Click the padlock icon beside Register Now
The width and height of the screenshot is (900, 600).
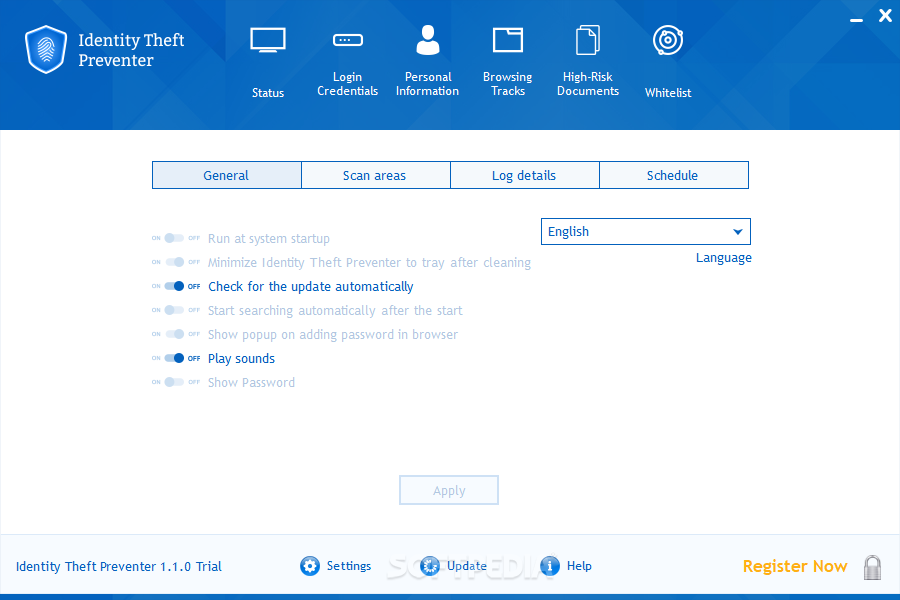click(872, 567)
